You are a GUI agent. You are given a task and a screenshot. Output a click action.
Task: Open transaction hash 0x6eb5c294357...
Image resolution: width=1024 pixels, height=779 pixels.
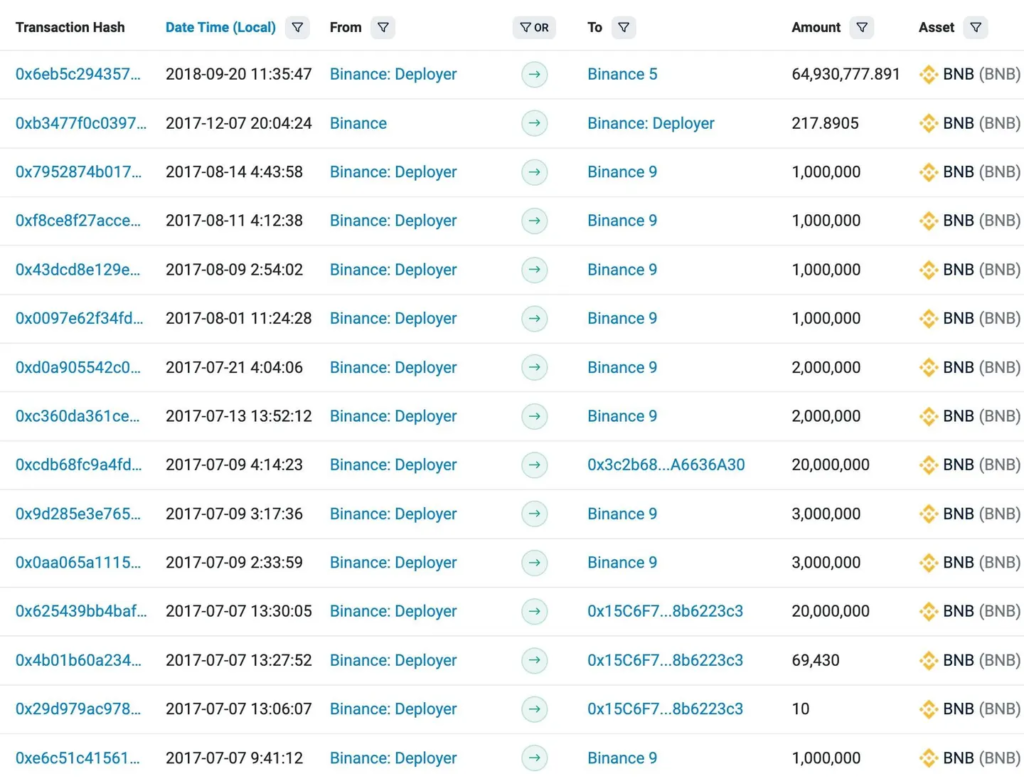pyautogui.click(x=78, y=74)
